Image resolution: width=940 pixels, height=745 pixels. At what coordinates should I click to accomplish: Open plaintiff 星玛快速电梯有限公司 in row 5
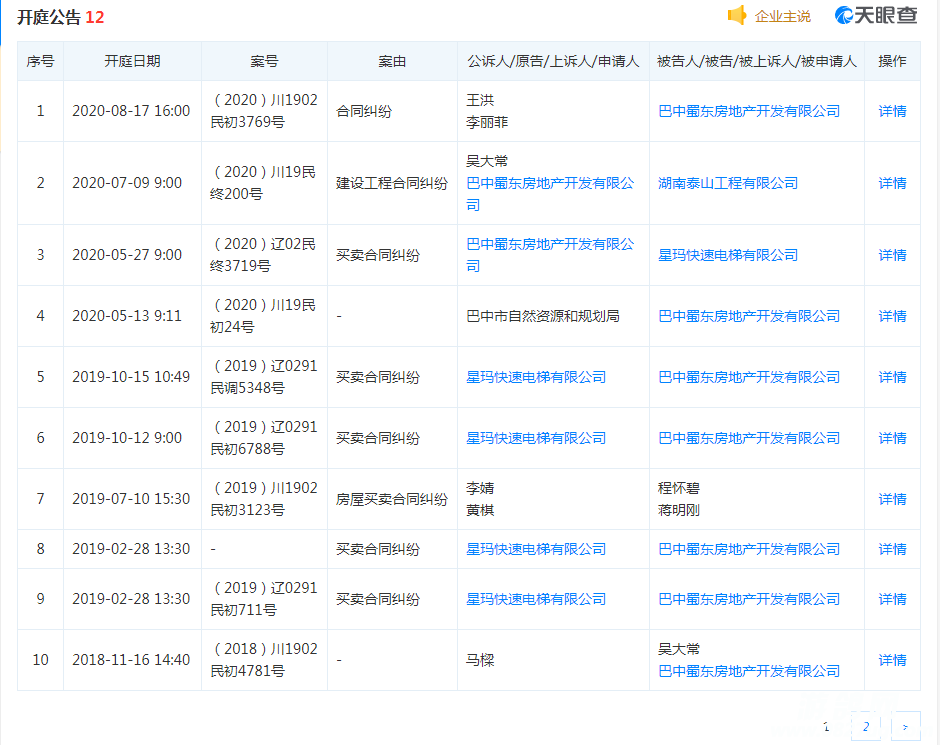click(x=536, y=377)
